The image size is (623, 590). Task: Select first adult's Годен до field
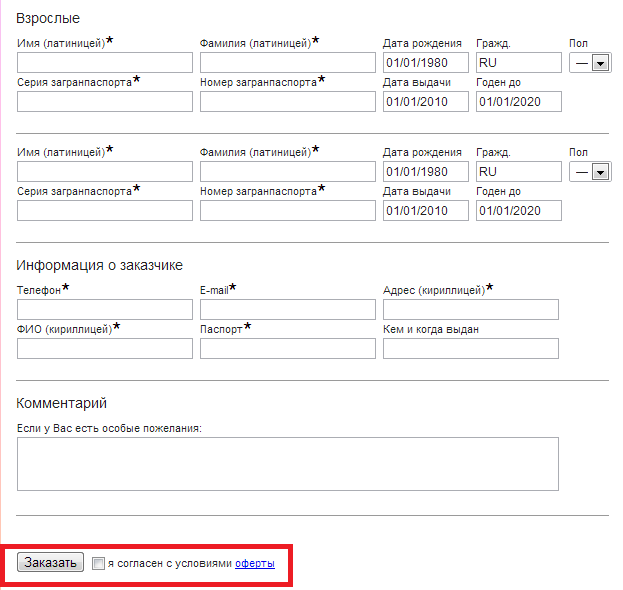click(x=519, y=102)
